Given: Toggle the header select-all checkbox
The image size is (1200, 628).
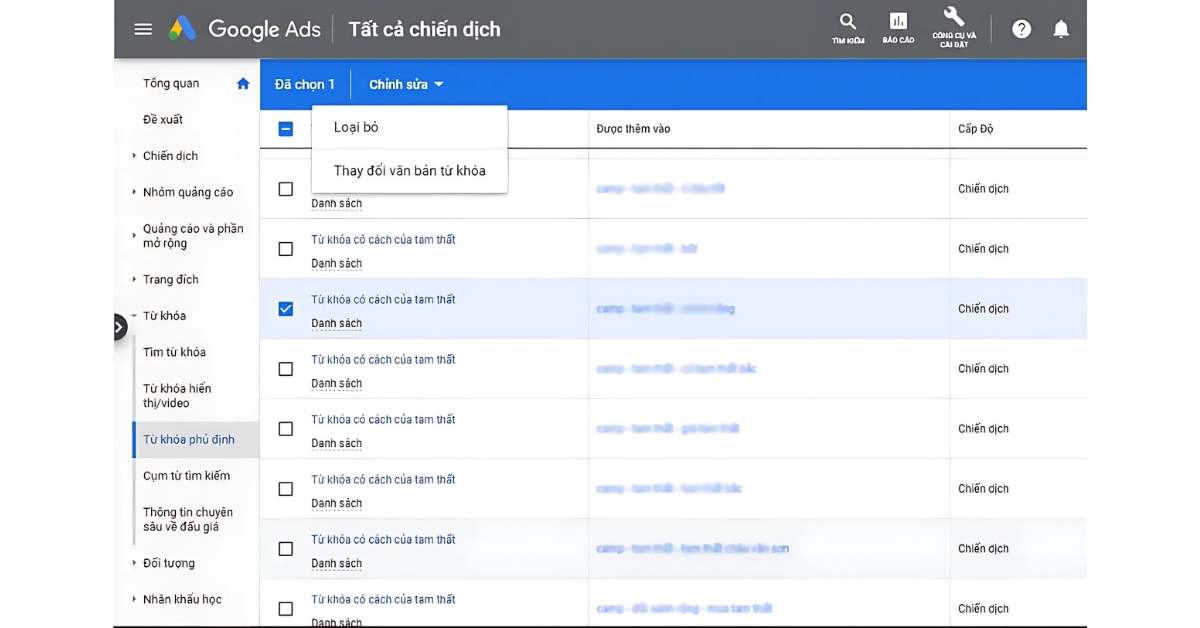Looking at the screenshot, I should pos(286,129).
